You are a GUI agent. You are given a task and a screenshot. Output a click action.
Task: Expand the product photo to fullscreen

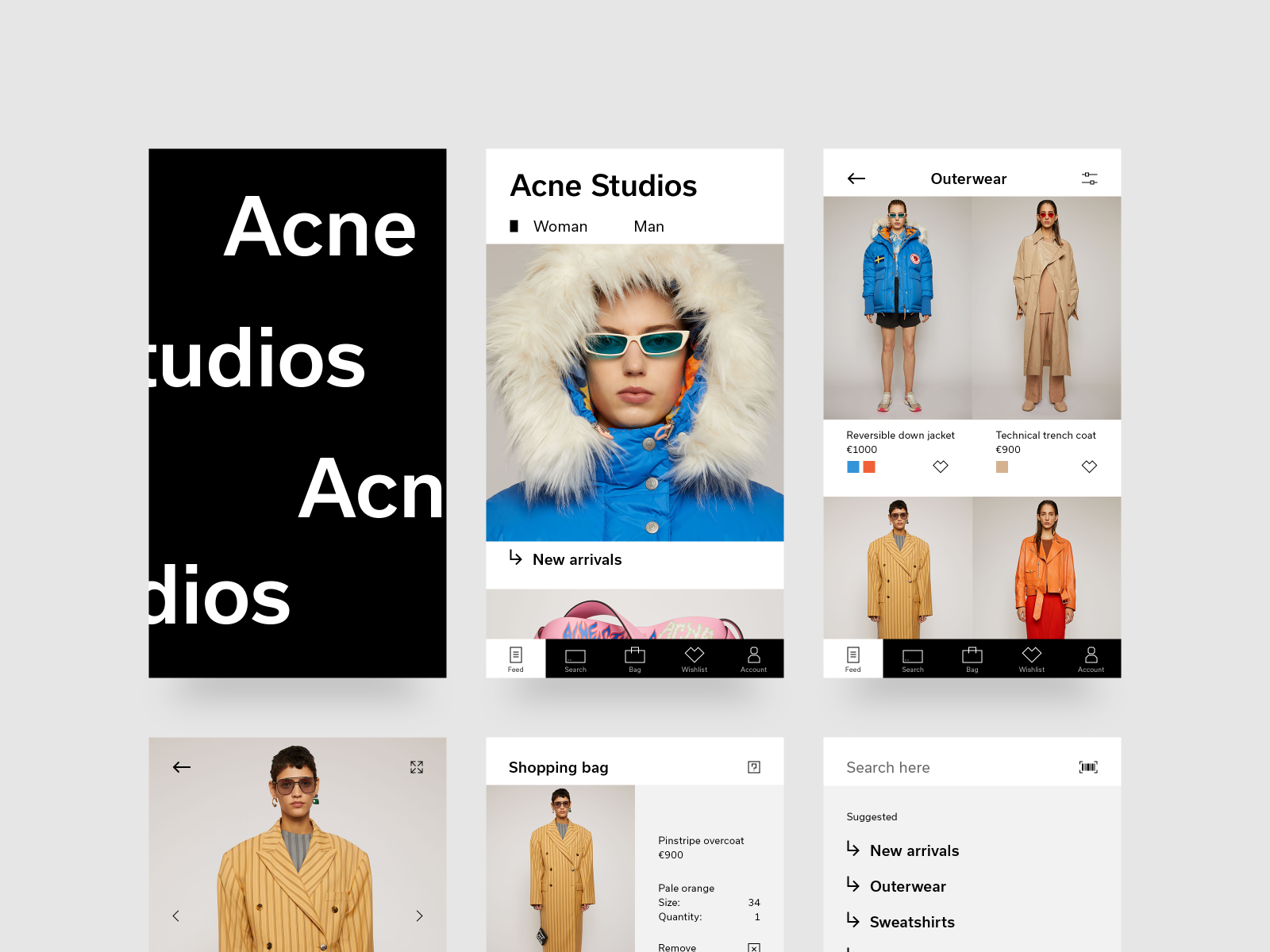click(x=417, y=767)
